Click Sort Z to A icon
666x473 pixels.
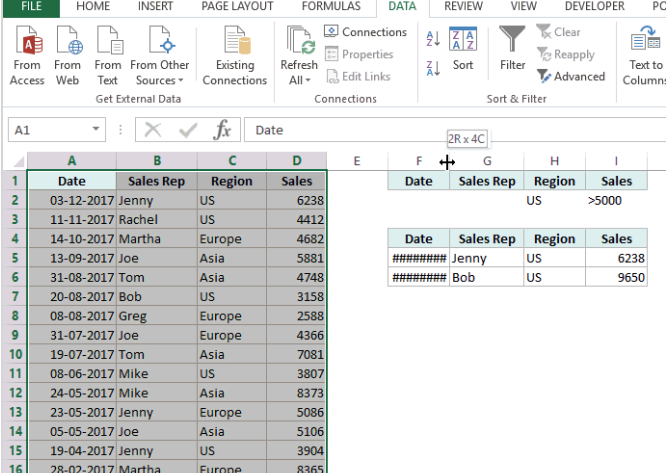[433, 68]
